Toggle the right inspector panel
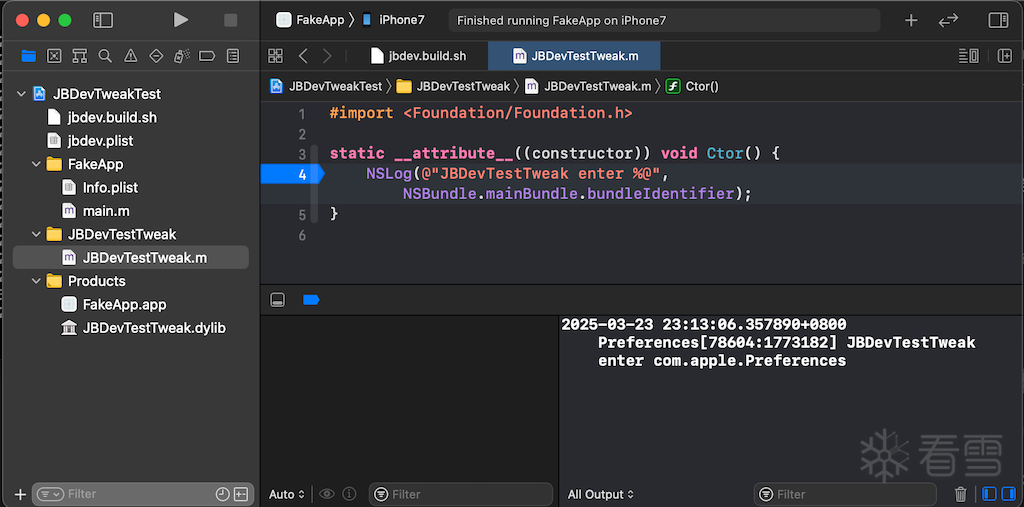 coord(997,20)
